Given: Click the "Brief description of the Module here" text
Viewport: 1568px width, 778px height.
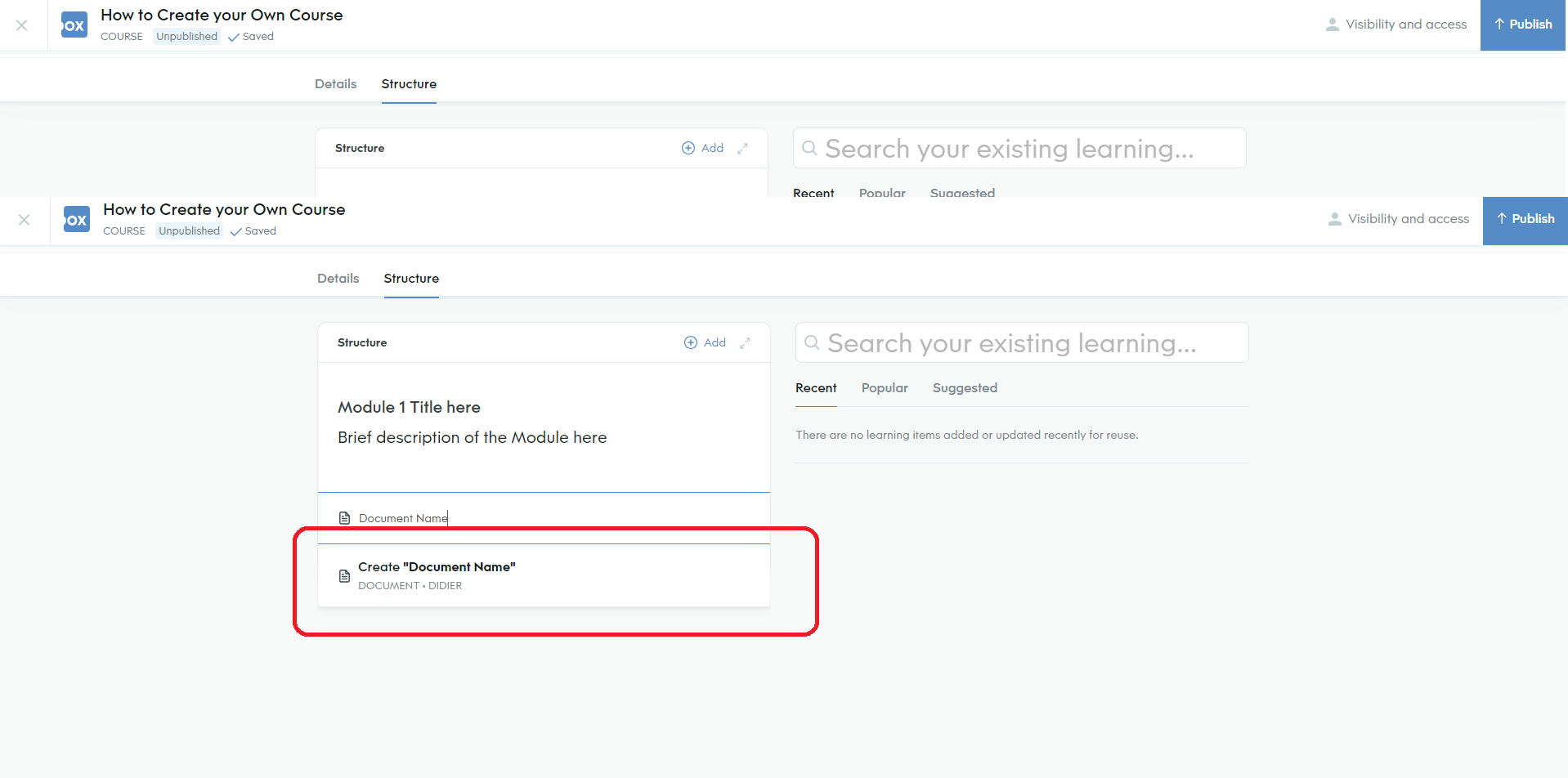Looking at the screenshot, I should pyautogui.click(x=472, y=437).
